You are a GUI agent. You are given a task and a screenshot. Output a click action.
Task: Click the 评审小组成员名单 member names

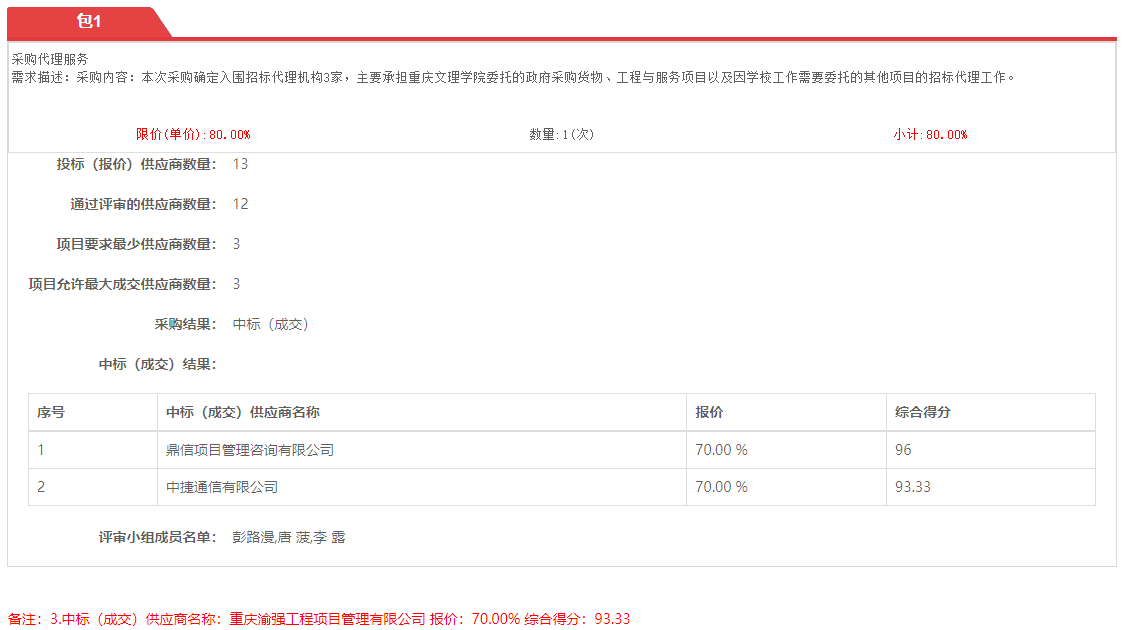coord(289,537)
